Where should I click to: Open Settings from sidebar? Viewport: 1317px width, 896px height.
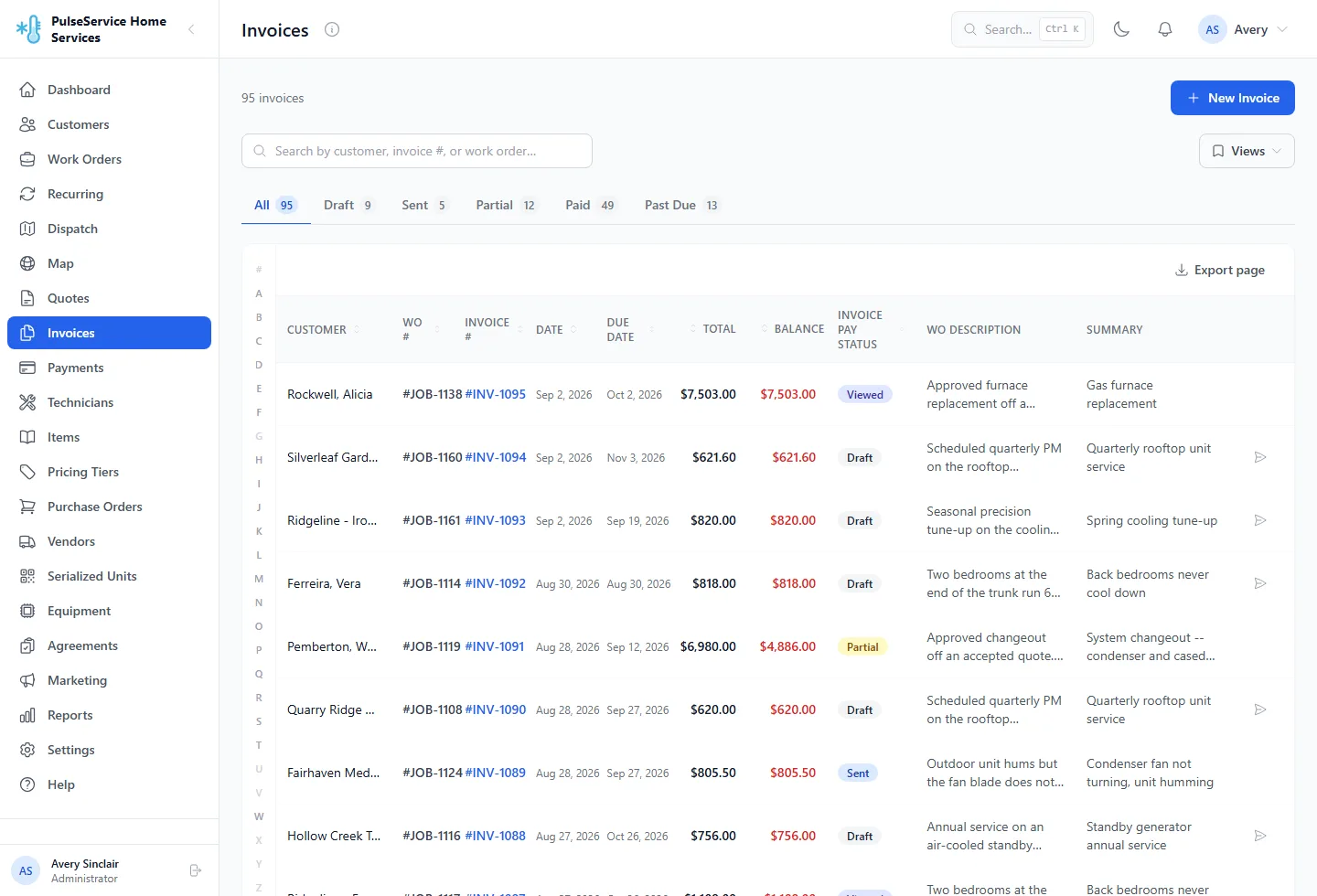click(x=109, y=750)
